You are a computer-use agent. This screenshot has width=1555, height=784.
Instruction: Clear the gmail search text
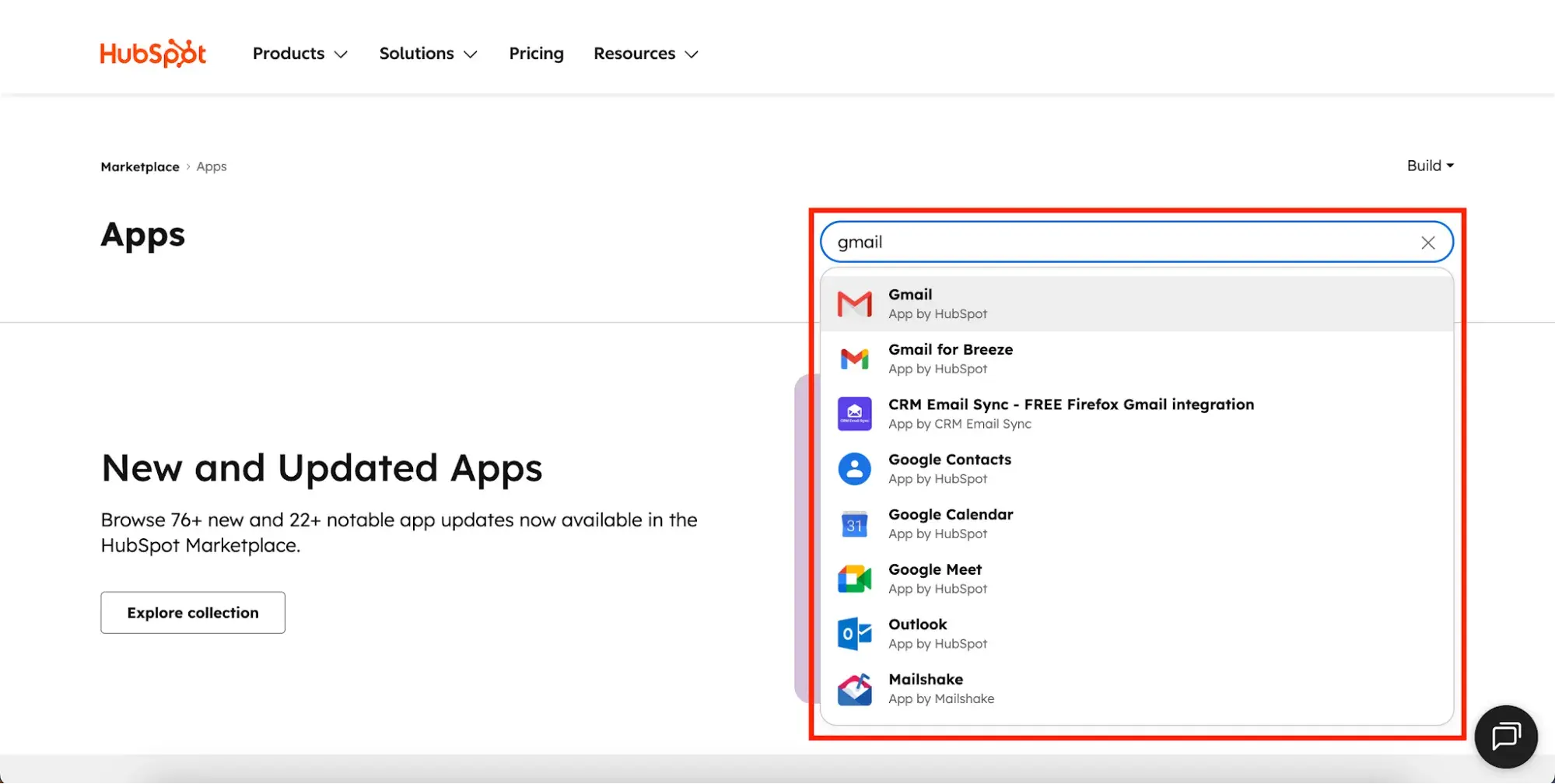click(x=1428, y=243)
